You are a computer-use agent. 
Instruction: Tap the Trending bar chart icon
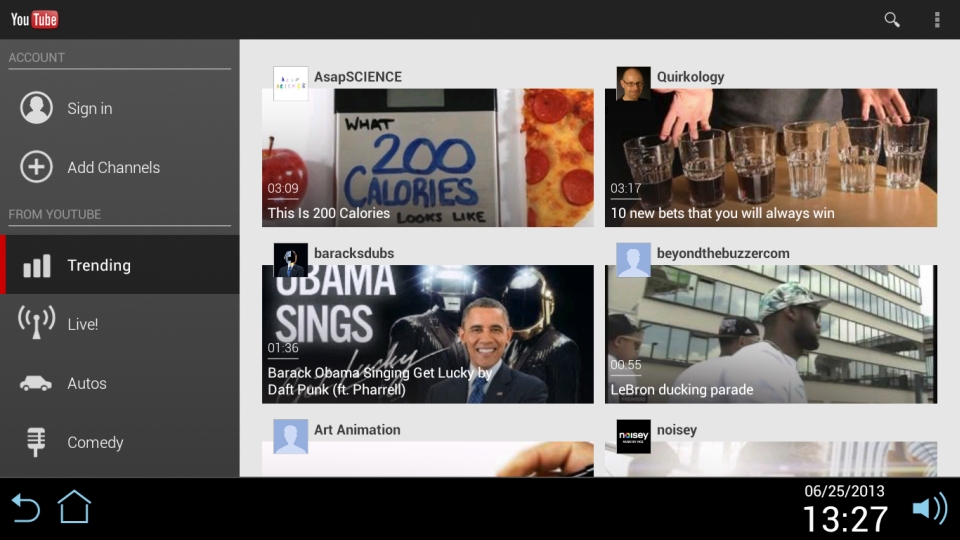[x=37, y=266]
